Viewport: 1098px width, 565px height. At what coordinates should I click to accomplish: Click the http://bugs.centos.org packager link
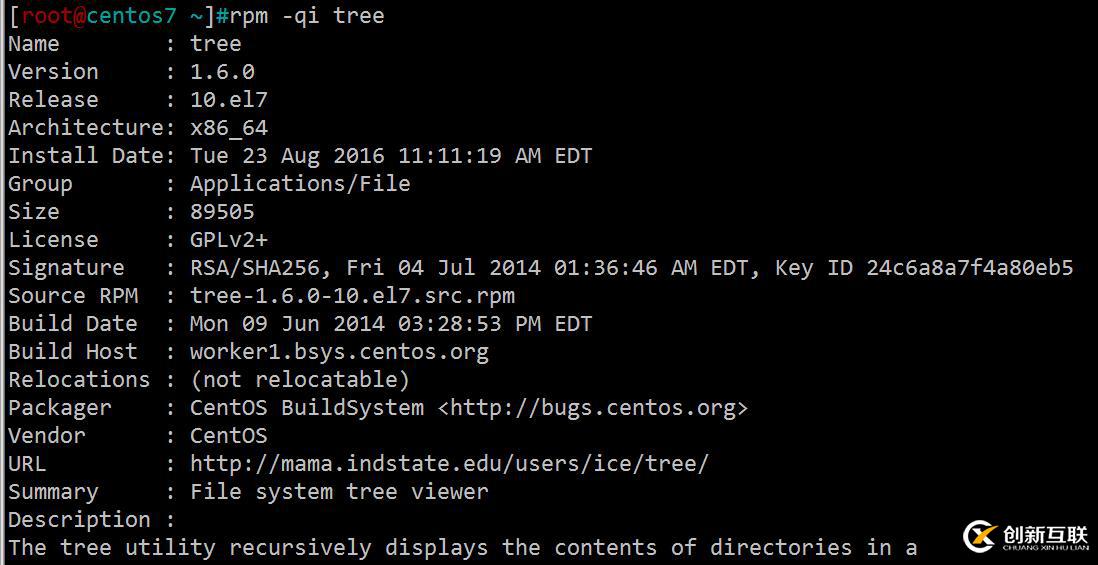(x=593, y=407)
